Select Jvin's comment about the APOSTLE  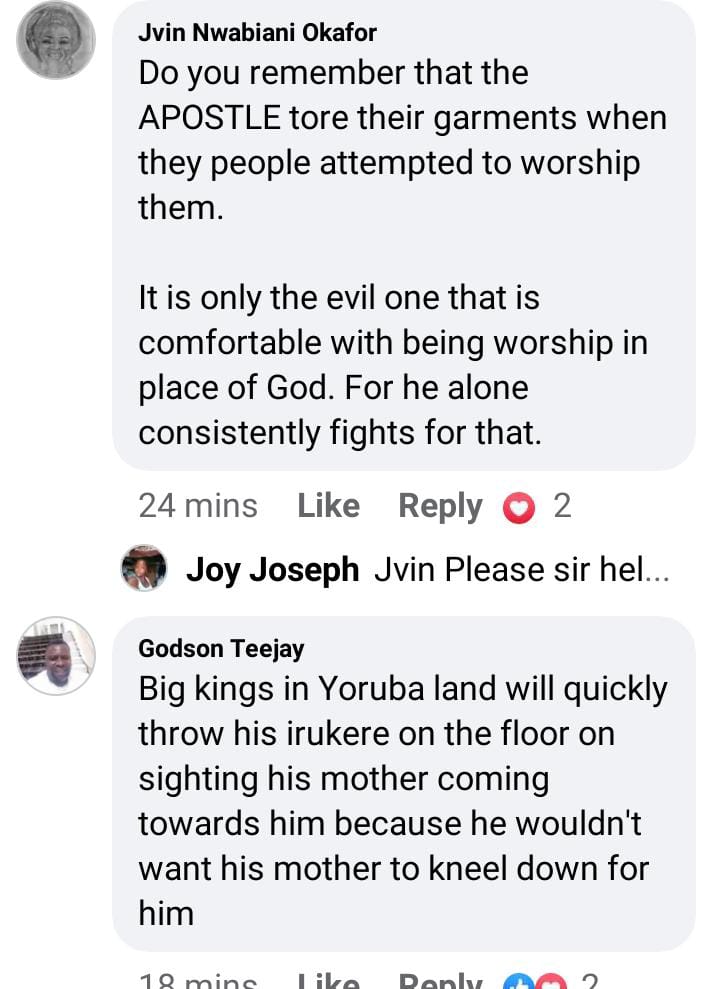(402, 253)
